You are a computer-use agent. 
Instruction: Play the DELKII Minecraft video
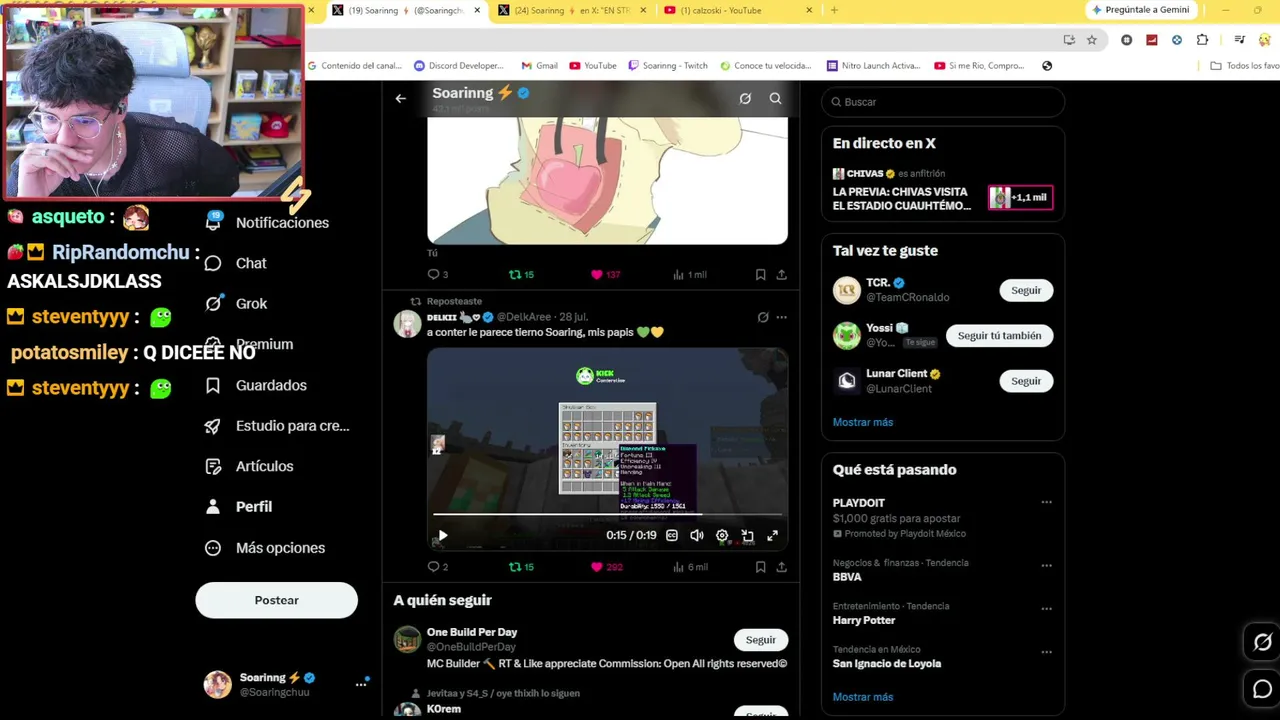[442, 535]
